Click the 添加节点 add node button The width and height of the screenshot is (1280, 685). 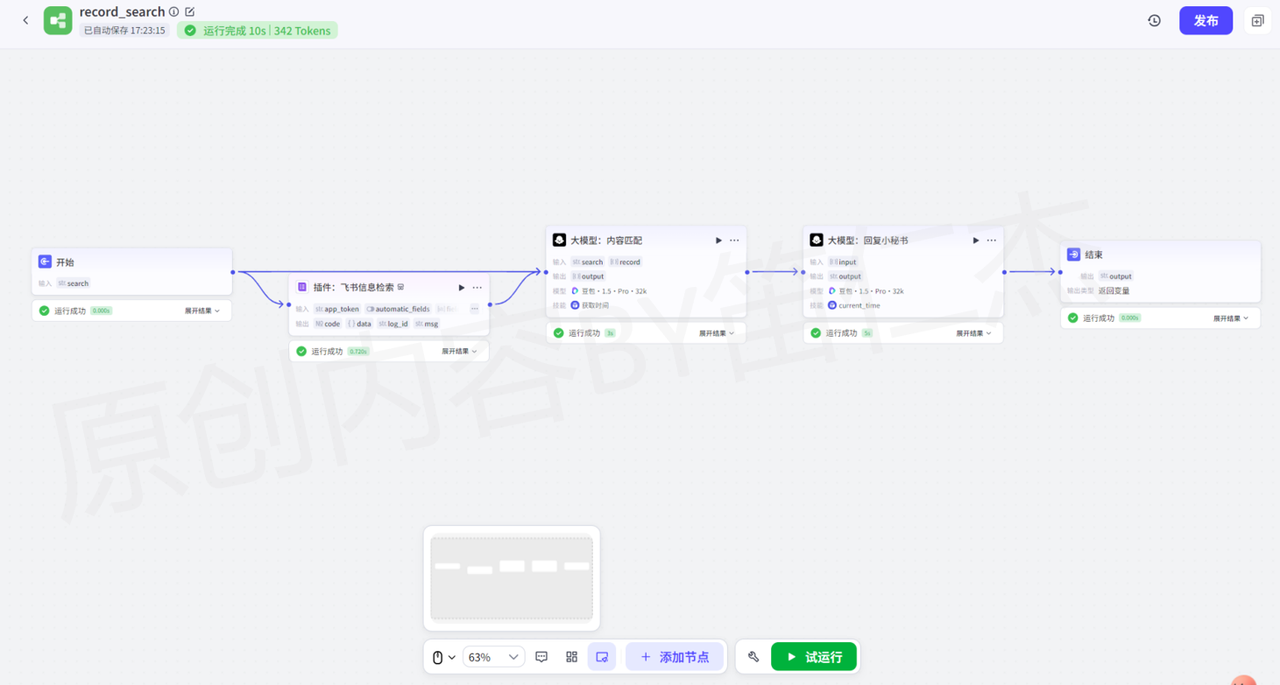(675, 657)
